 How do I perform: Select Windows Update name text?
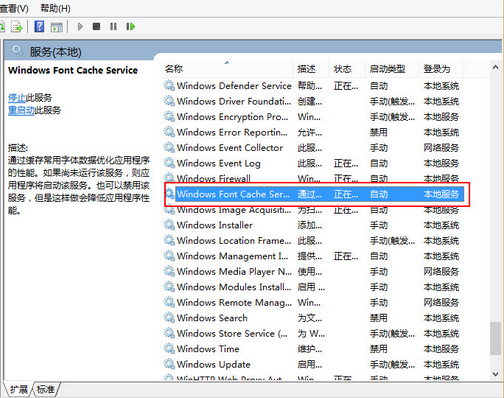(x=213, y=364)
